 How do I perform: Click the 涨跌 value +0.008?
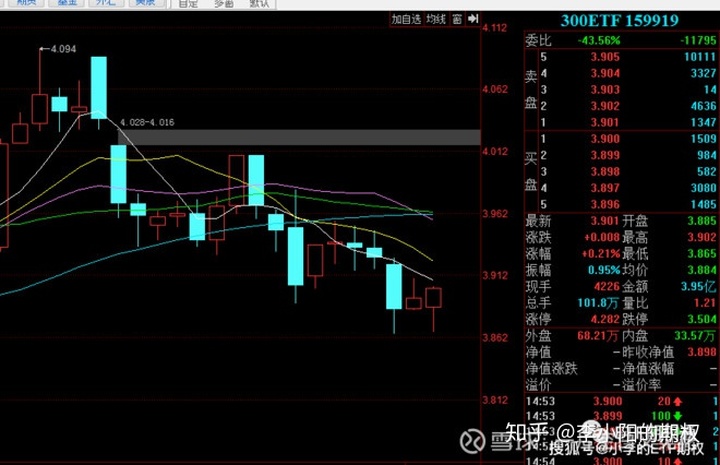602,237
